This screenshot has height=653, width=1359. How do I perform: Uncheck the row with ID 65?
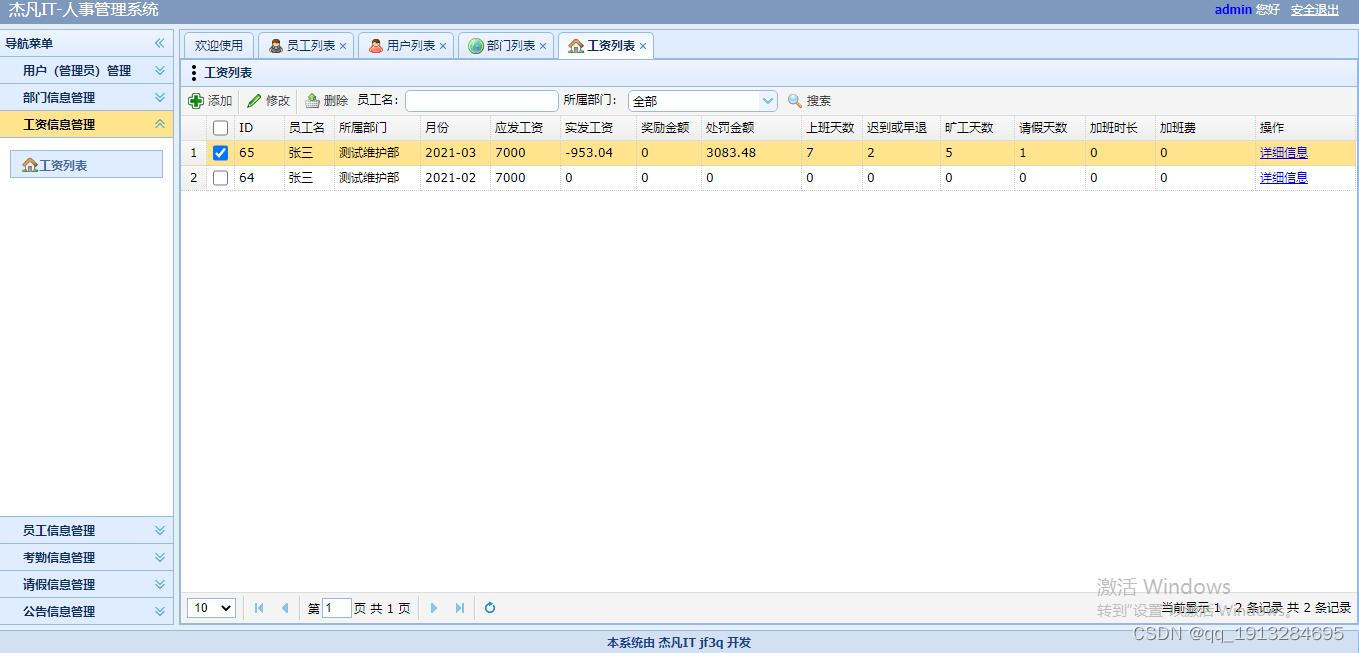221,153
